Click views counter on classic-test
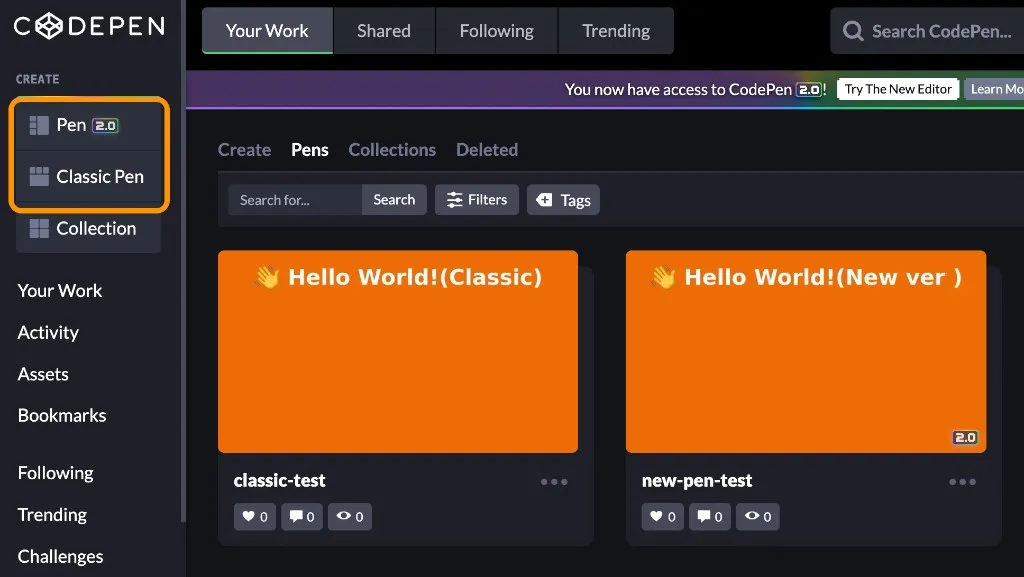Screen dimensions: 1024x577 point(350,516)
